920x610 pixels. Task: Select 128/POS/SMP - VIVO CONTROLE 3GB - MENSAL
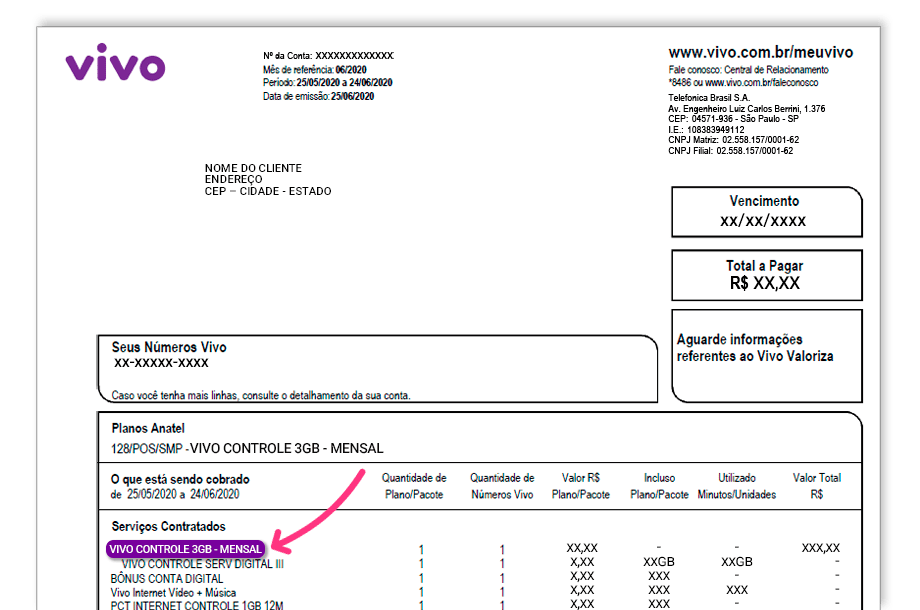click(247, 449)
